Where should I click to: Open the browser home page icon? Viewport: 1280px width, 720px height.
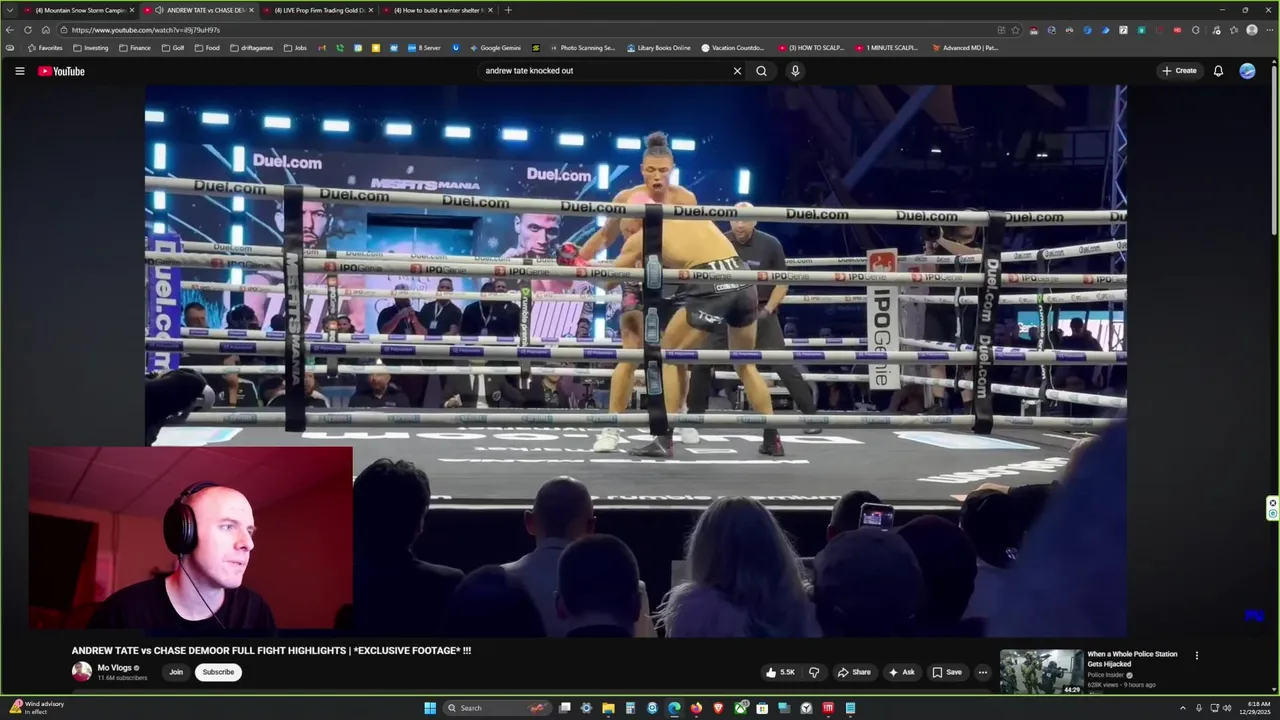46,30
